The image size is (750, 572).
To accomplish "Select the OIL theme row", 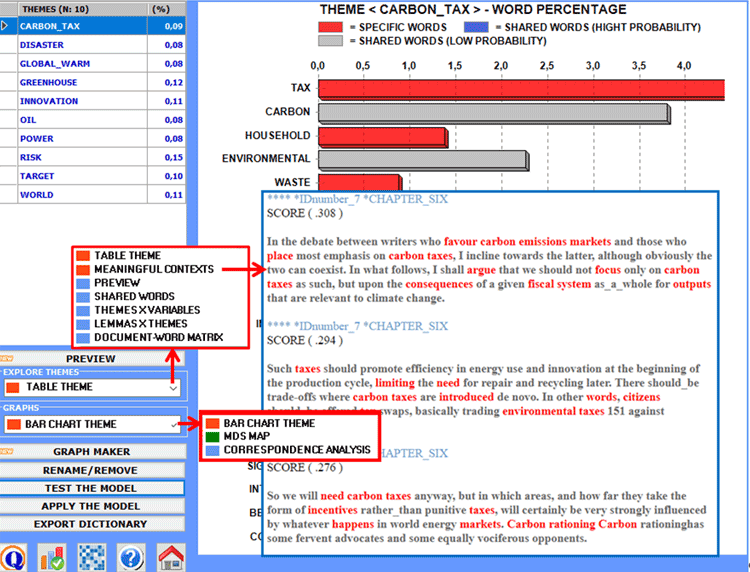I will coord(93,120).
